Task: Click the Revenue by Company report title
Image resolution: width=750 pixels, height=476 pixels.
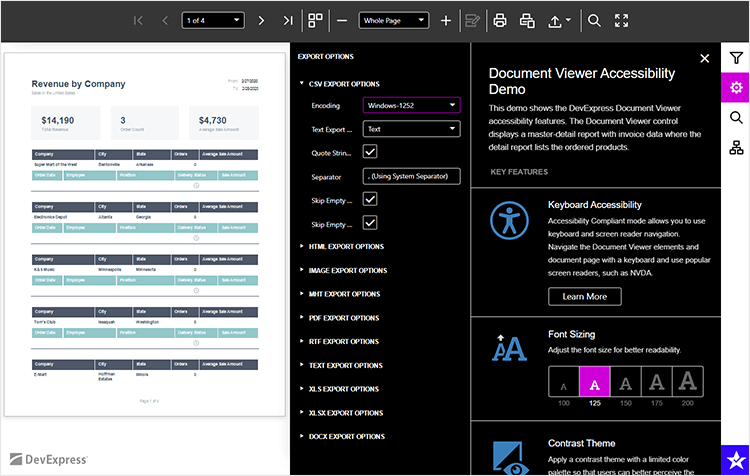Action: tap(78, 84)
